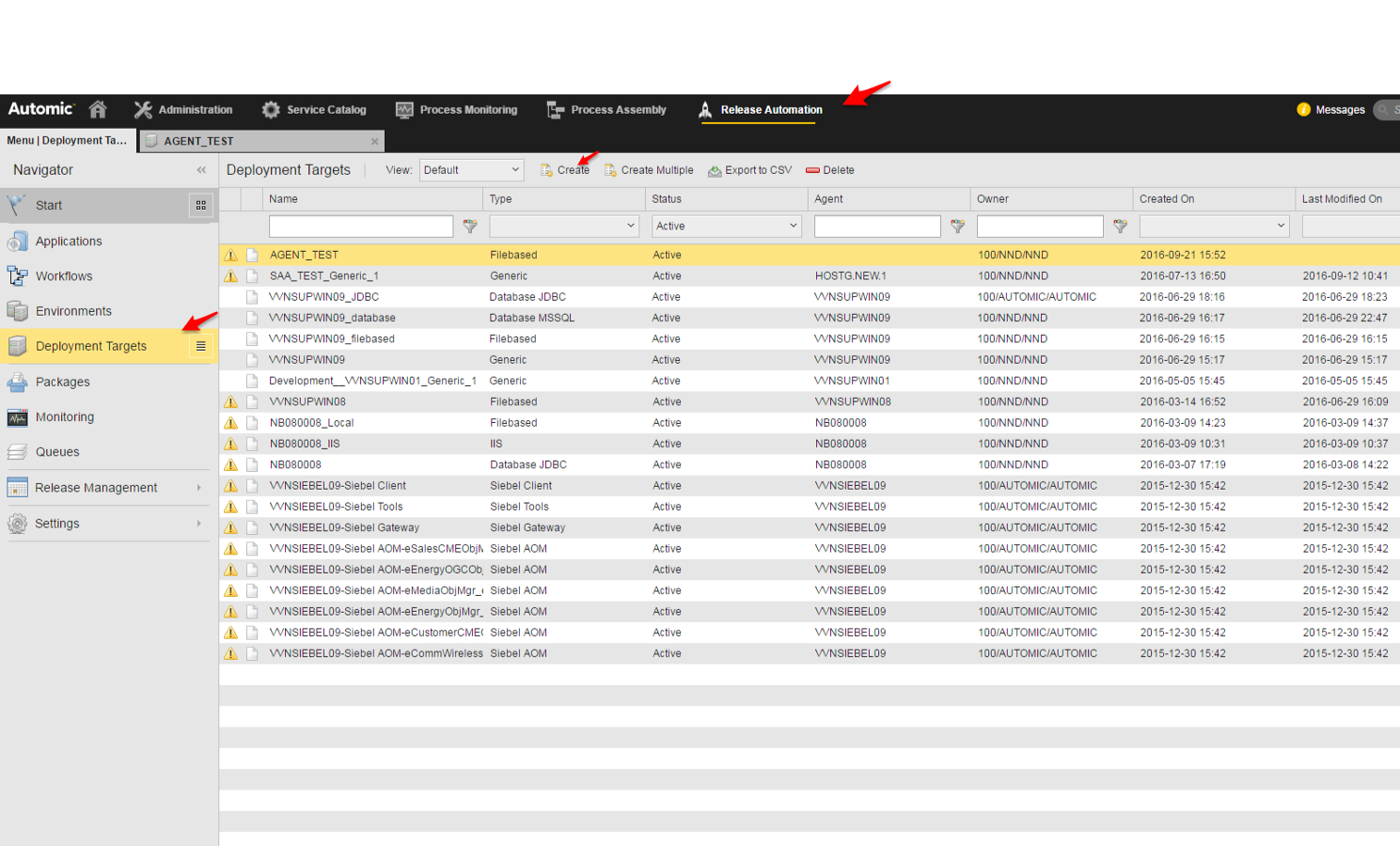
Task: Click the grid icon beside Start
Action: pos(200,205)
